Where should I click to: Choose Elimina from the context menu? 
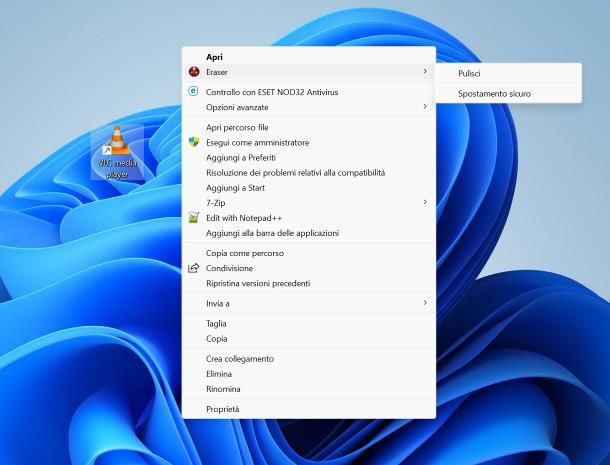[309, 374]
